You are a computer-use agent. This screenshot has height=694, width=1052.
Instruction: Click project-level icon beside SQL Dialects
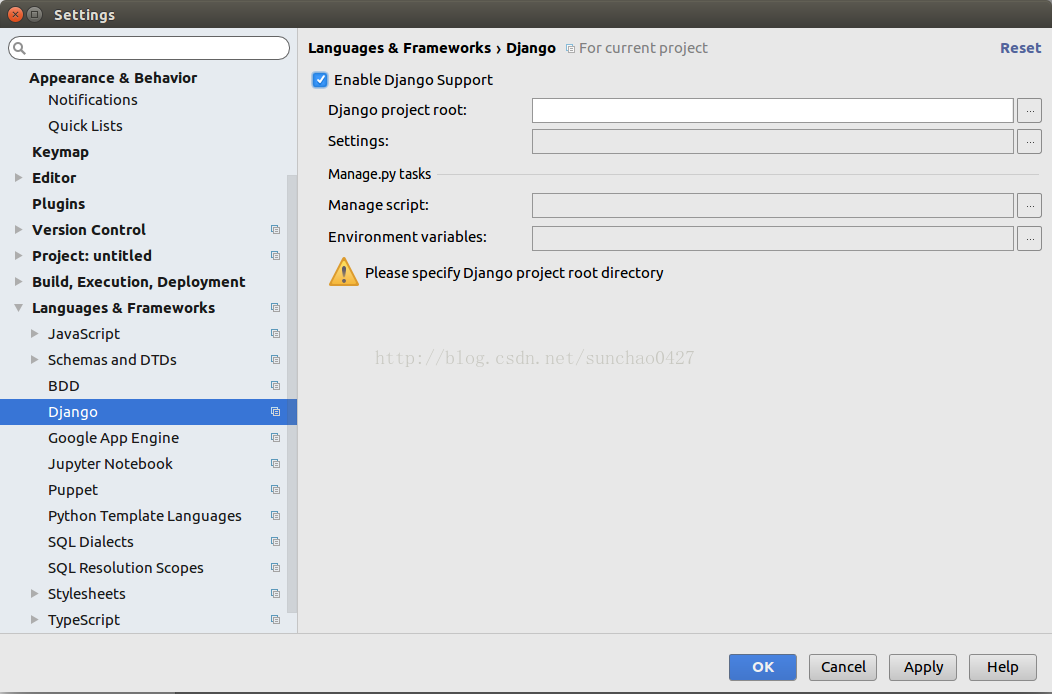[275, 542]
